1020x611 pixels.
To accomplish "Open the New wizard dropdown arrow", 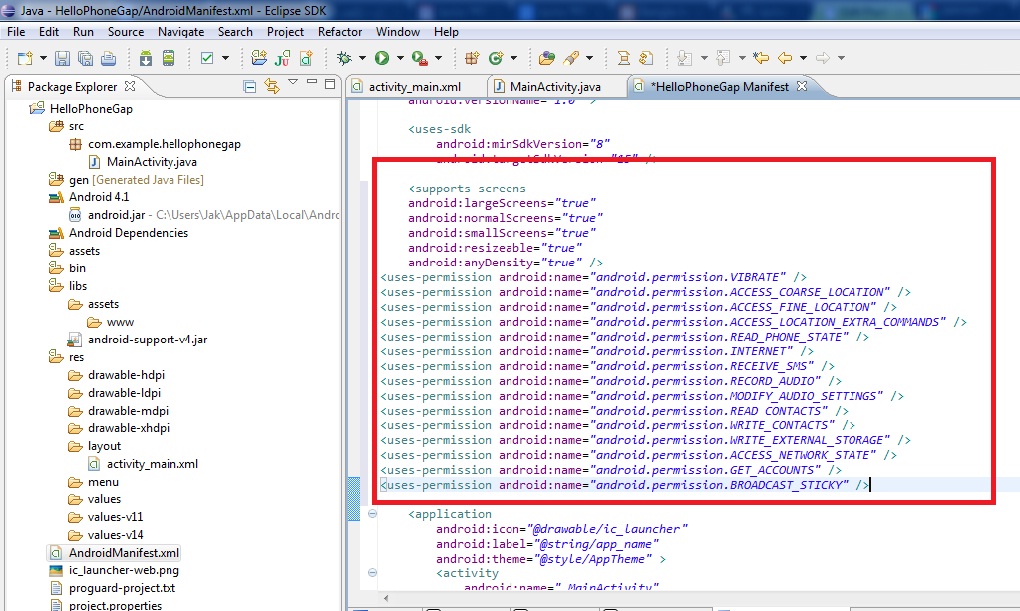I will 43,58.
